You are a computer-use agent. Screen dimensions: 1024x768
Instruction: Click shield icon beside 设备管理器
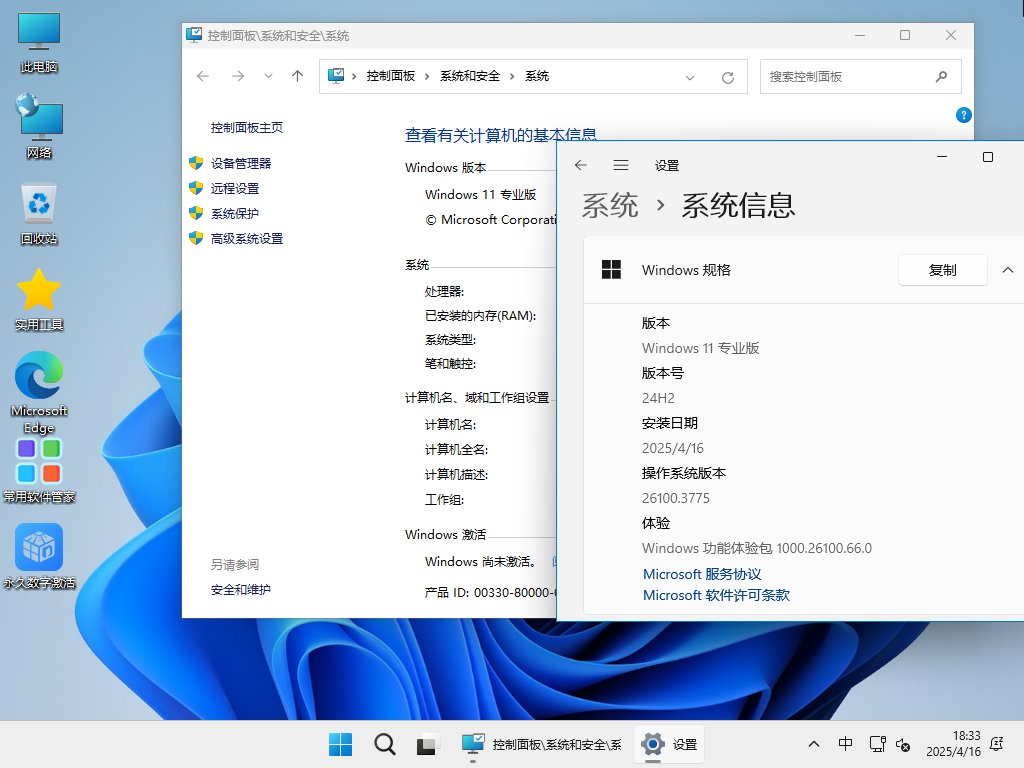(196, 163)
